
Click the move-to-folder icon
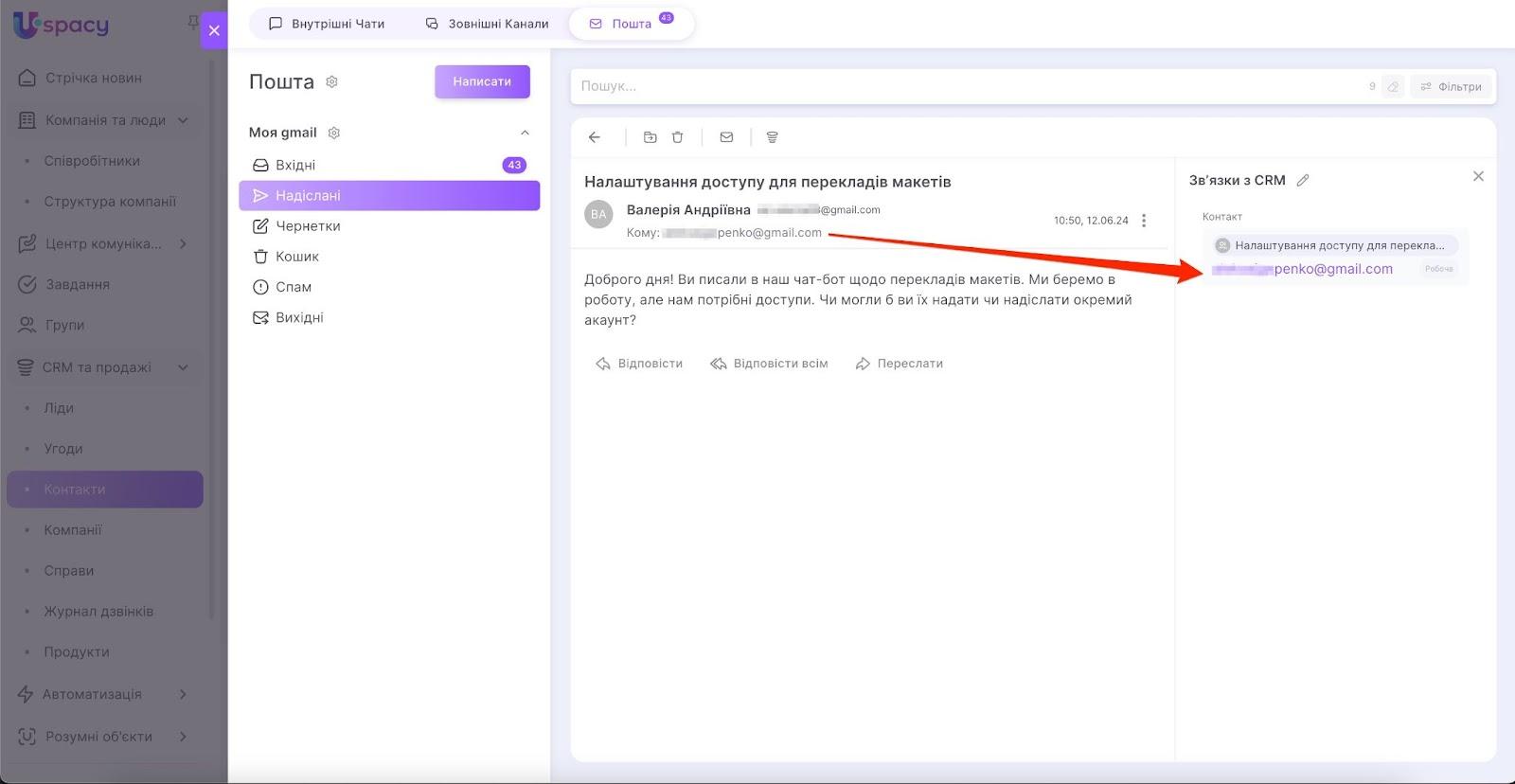(x=650, y=137)
